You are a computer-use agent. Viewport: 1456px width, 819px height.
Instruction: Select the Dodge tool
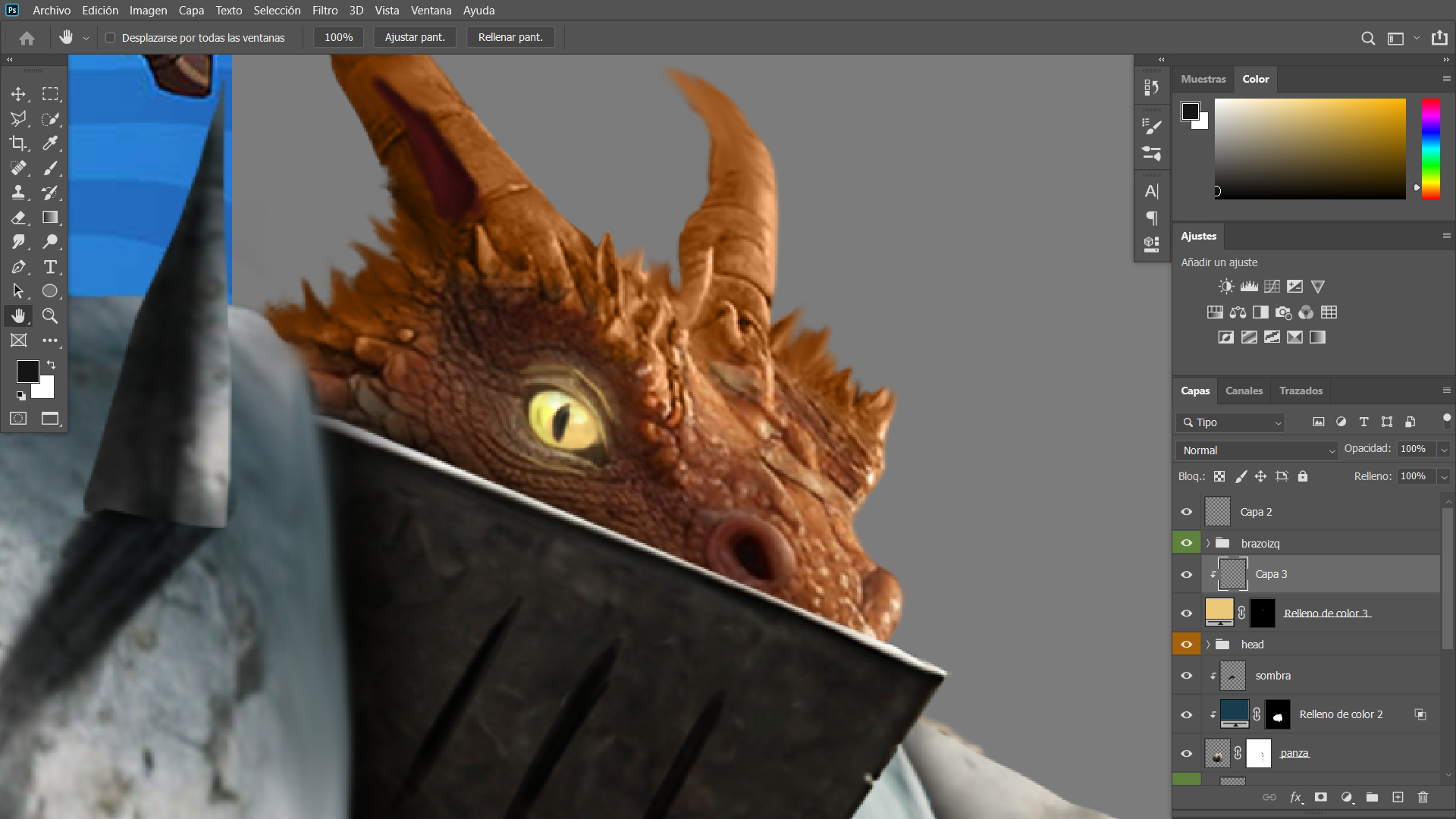point(50,242)
